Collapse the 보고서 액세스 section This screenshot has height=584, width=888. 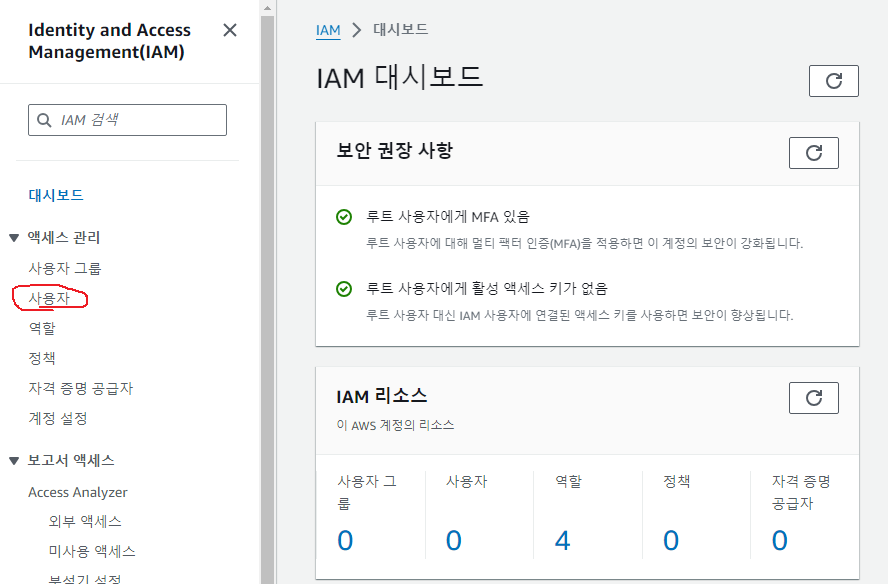point(14,461)
